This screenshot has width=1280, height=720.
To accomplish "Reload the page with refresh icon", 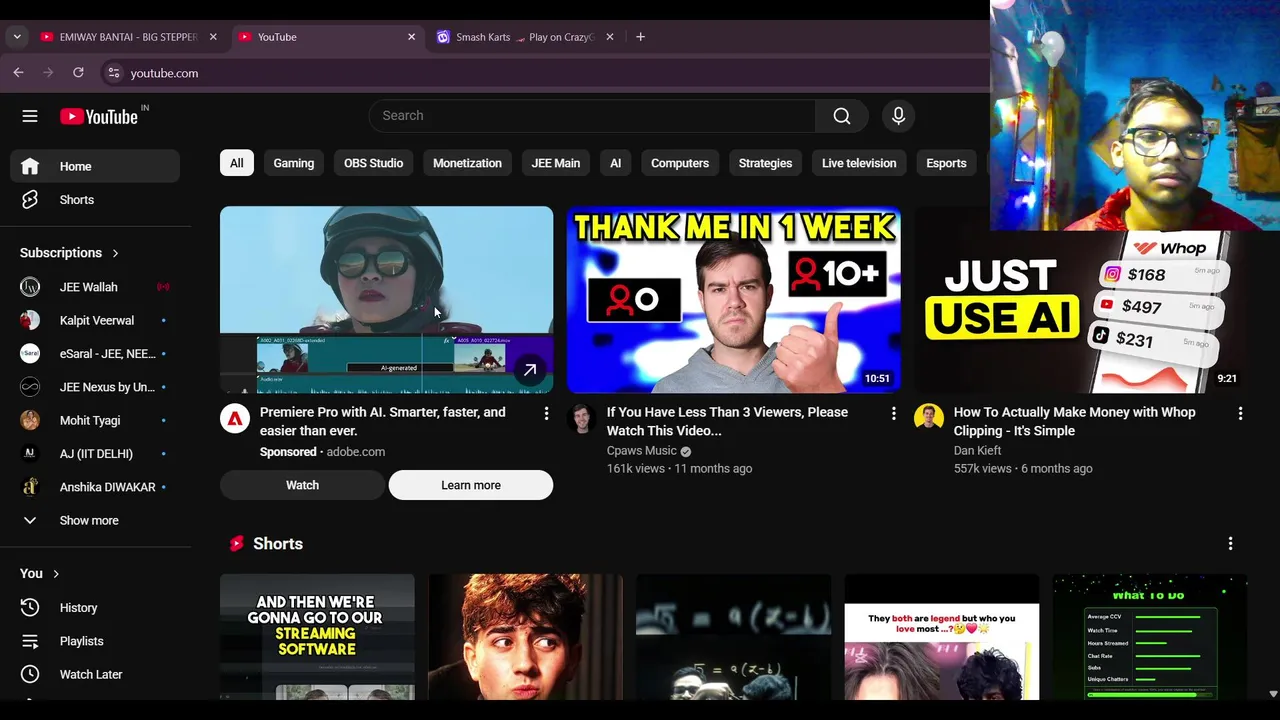I will (x=78, y=72).
